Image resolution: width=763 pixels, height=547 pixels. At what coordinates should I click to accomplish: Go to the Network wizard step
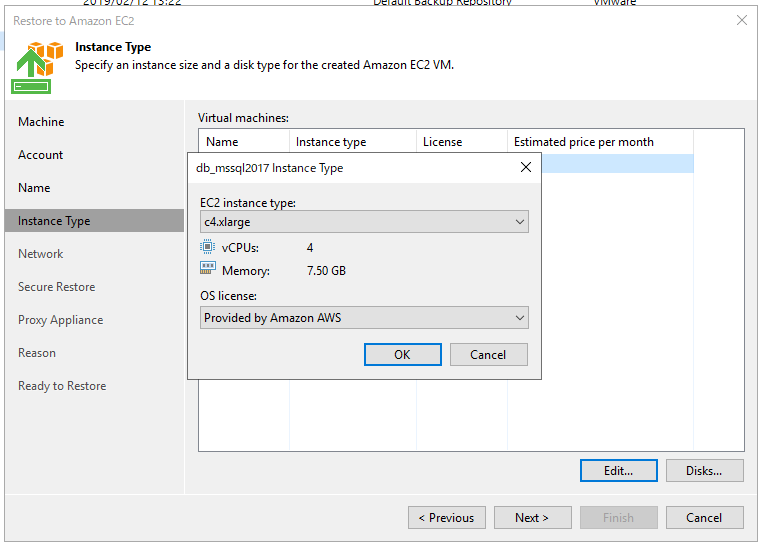click(x=41, y=254)
